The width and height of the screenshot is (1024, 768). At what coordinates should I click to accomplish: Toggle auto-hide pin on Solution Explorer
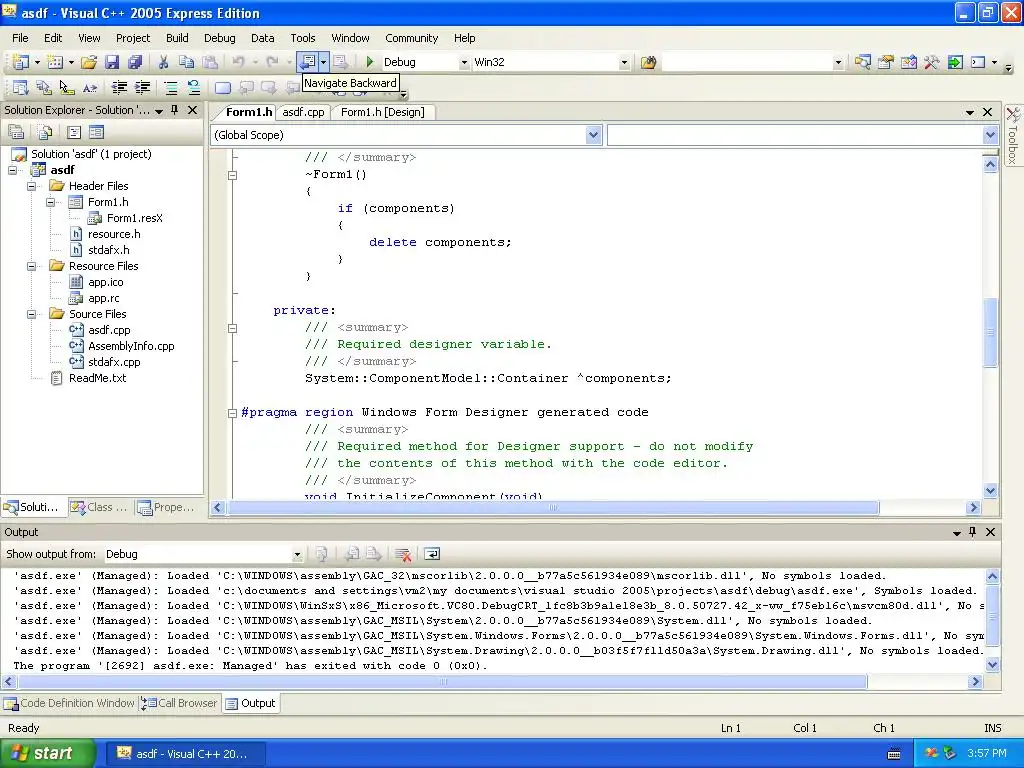(x=174, y=110)
